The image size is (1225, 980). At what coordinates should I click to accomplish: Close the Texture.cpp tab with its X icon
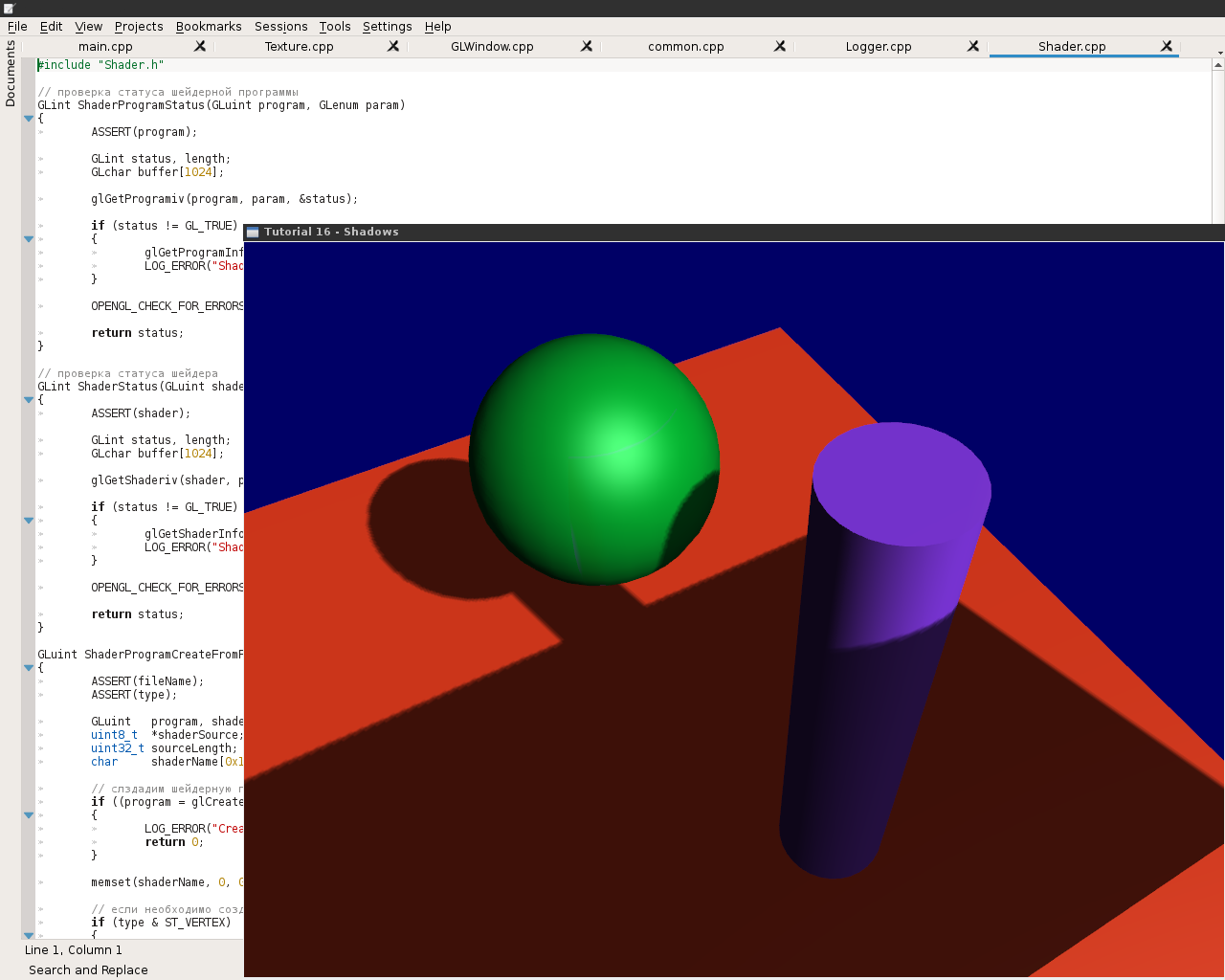click(x=392, y=45)
